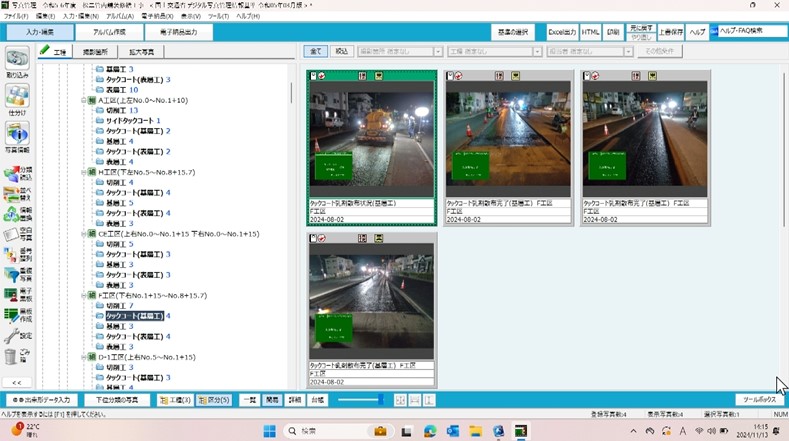This screenshot has width=789, height=441.
Task: Click the Excel出力 button
Action: pos(562,33)
